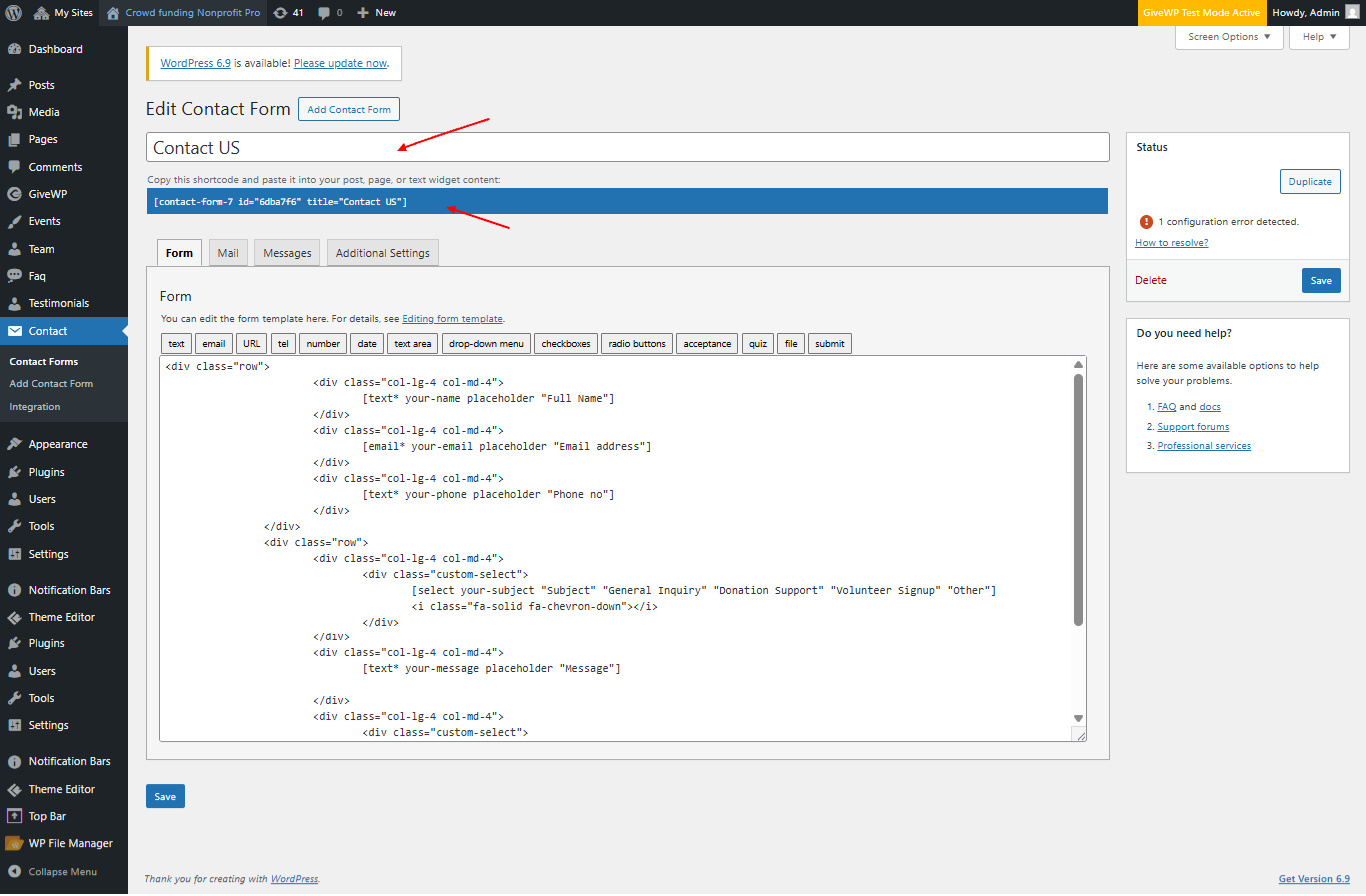Open the Top Bar menu item
This screenshot has width=1366, height=896.
point(47,816)
